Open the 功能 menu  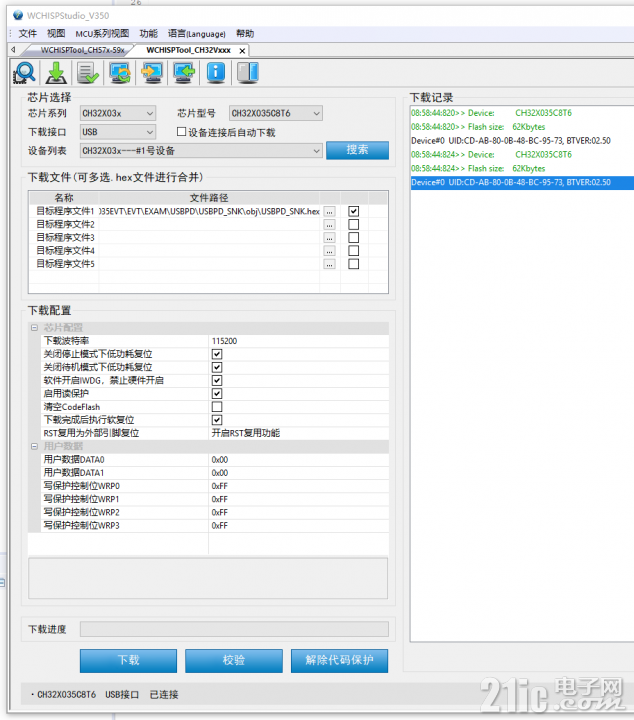point(148,34)
